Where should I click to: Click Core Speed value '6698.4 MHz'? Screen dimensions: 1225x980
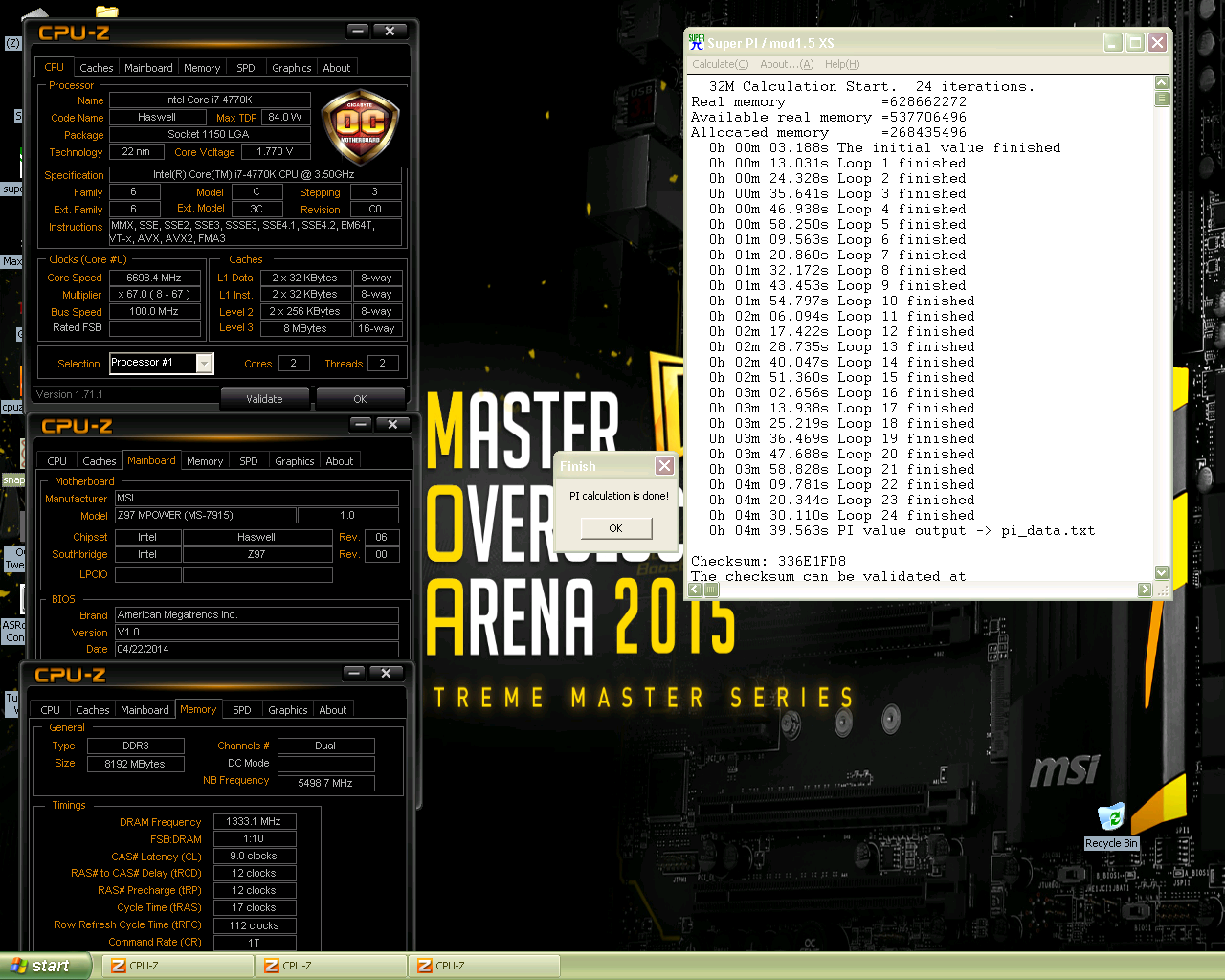click(154, 278)
